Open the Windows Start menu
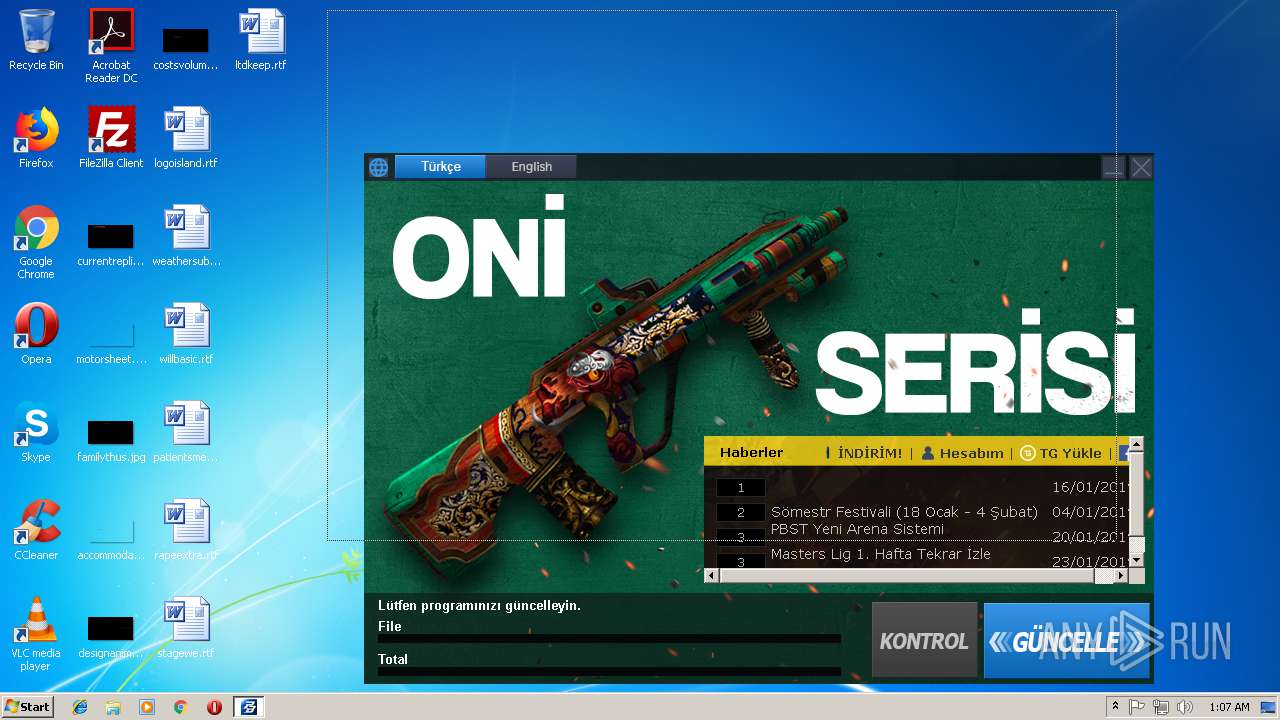The image size is (1280, 720). click(28, 707)
